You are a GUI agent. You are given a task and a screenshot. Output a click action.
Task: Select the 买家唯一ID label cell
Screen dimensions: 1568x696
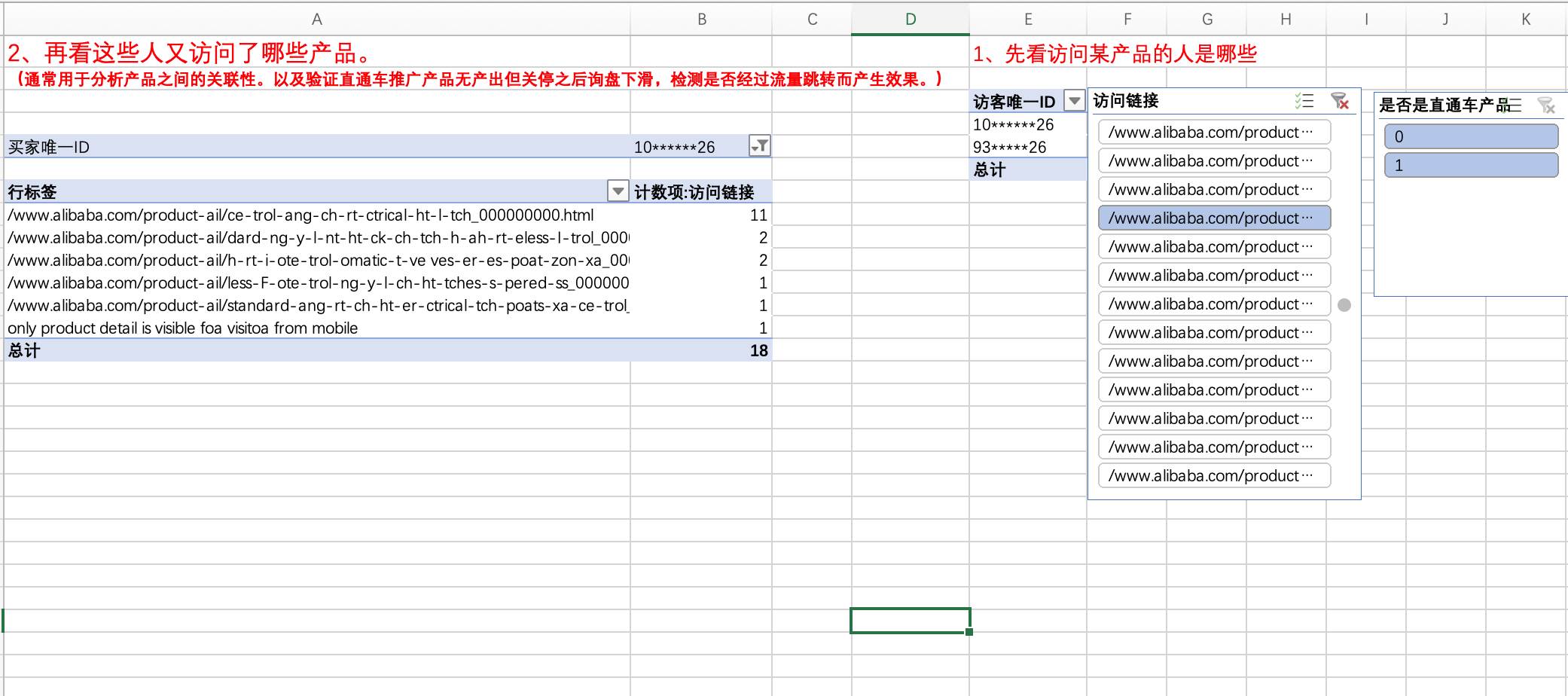tap(317, 147)
